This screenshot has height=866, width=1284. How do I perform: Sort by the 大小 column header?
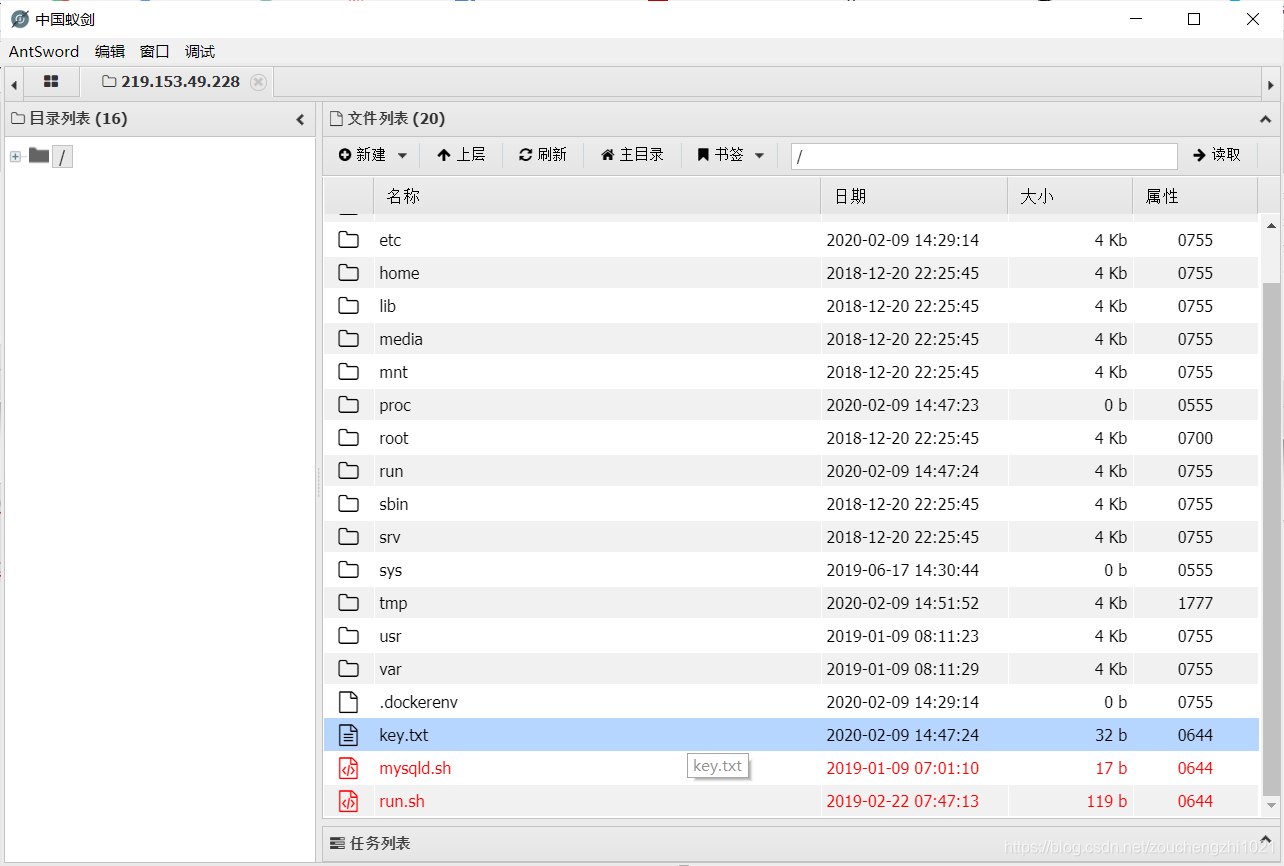pos(1070,197)
